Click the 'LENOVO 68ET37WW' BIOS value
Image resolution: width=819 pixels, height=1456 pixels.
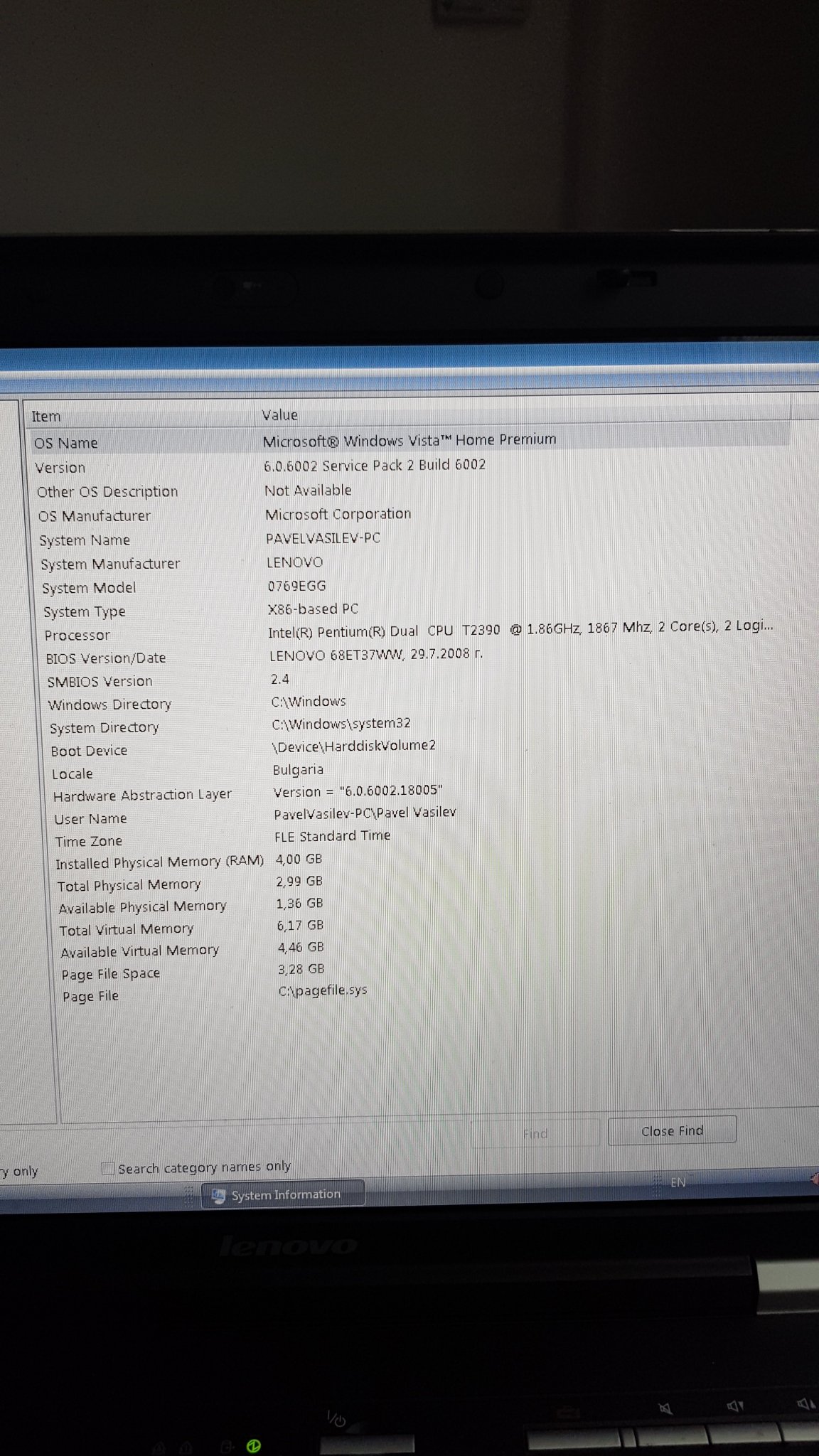pos(375,654)
